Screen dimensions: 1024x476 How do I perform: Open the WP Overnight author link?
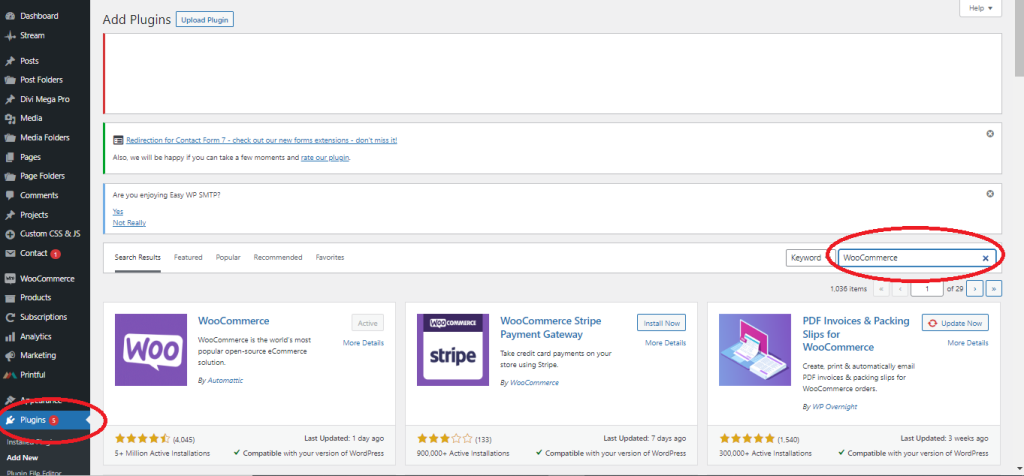(834, 406)
